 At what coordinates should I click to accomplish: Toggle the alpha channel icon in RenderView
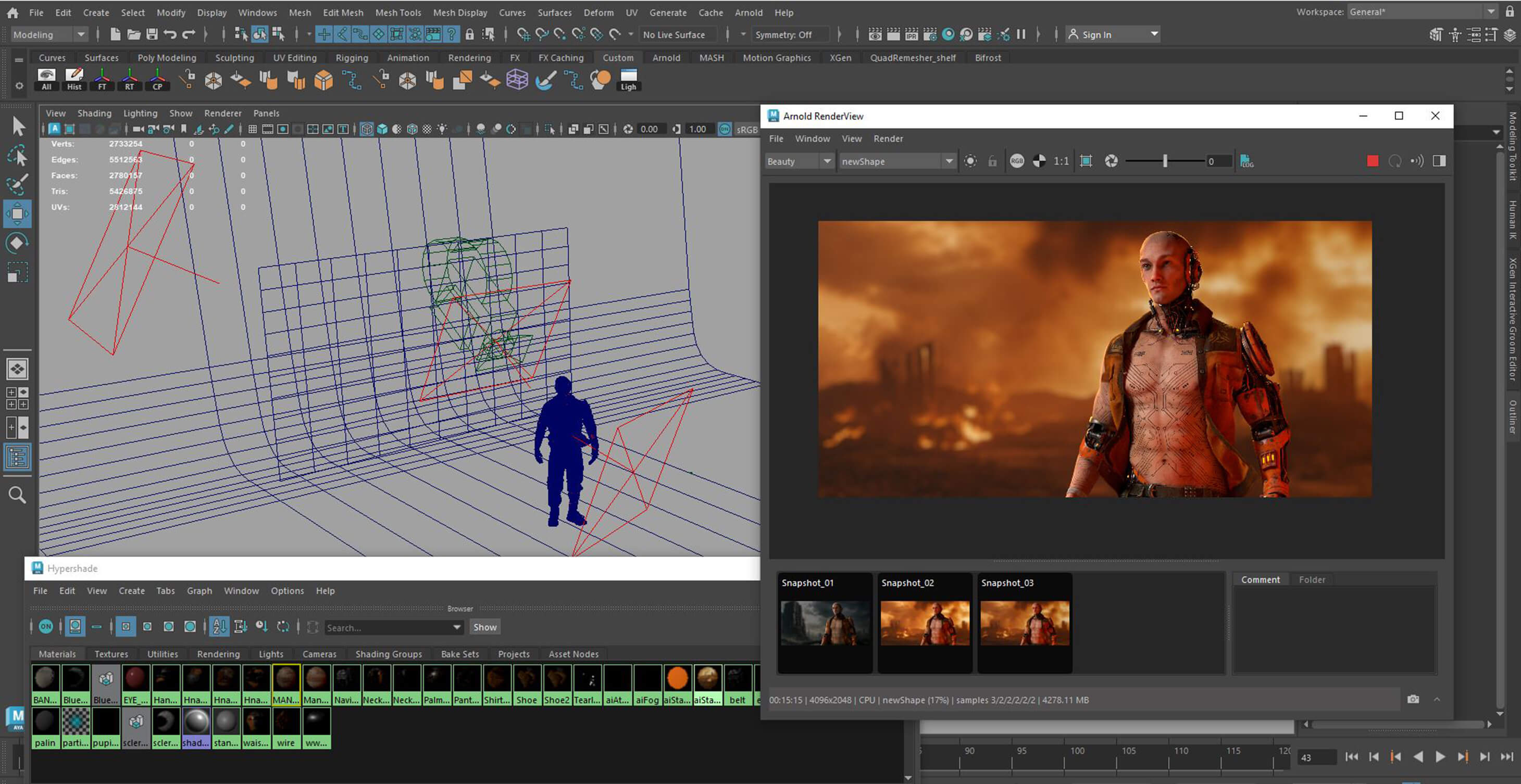(x=1039, y=161)
